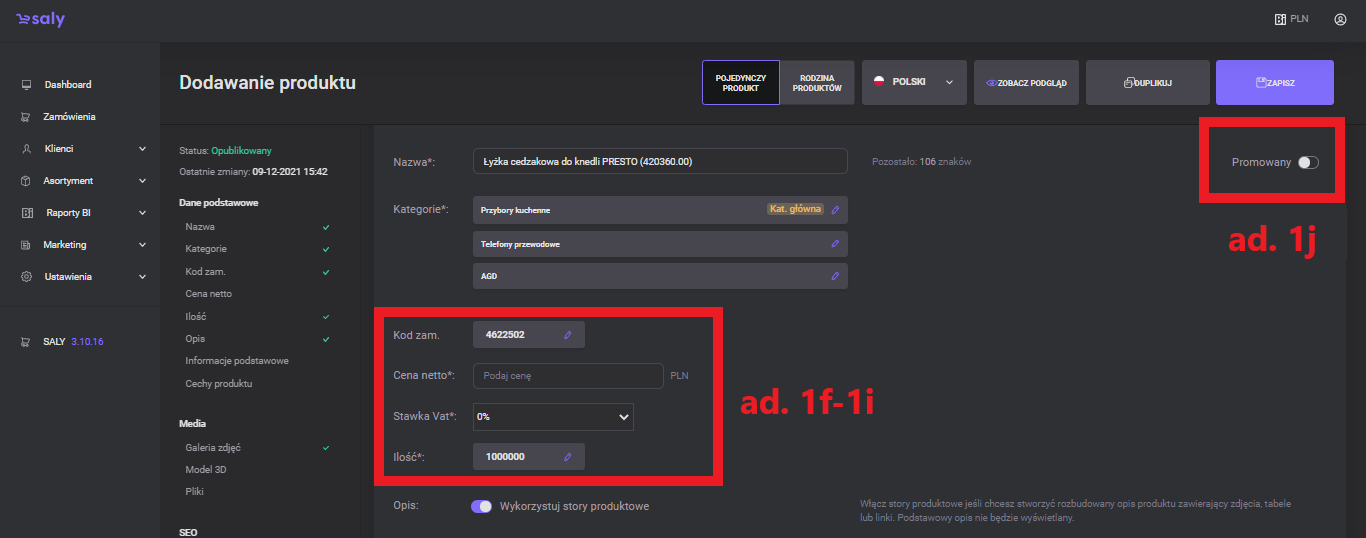Go to Dashboard in the sidebar
The height and width of the screenshot is (538, 1366).
coord(67,85)
